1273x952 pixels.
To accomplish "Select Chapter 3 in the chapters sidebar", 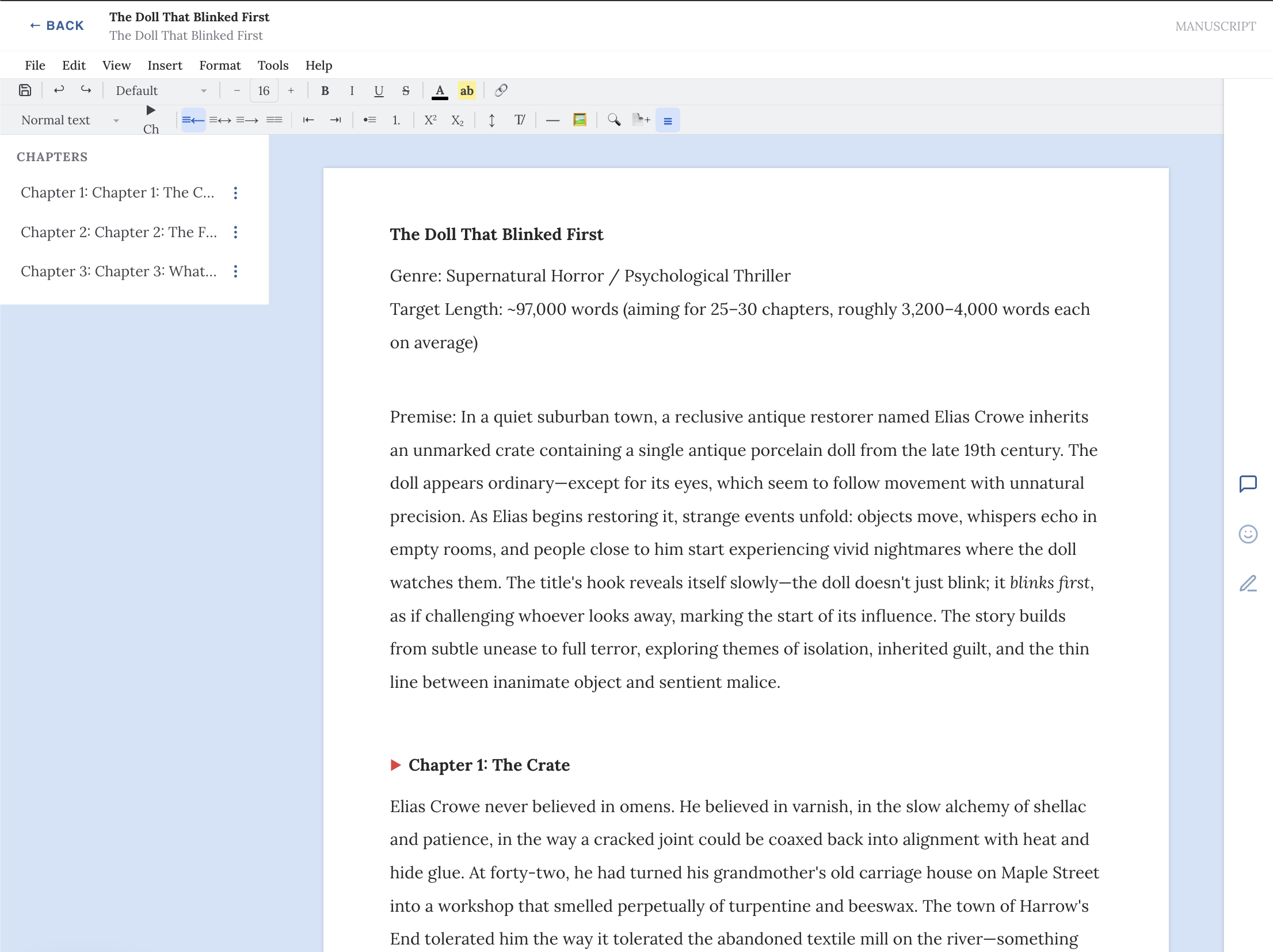I will (x=118, y=271).
